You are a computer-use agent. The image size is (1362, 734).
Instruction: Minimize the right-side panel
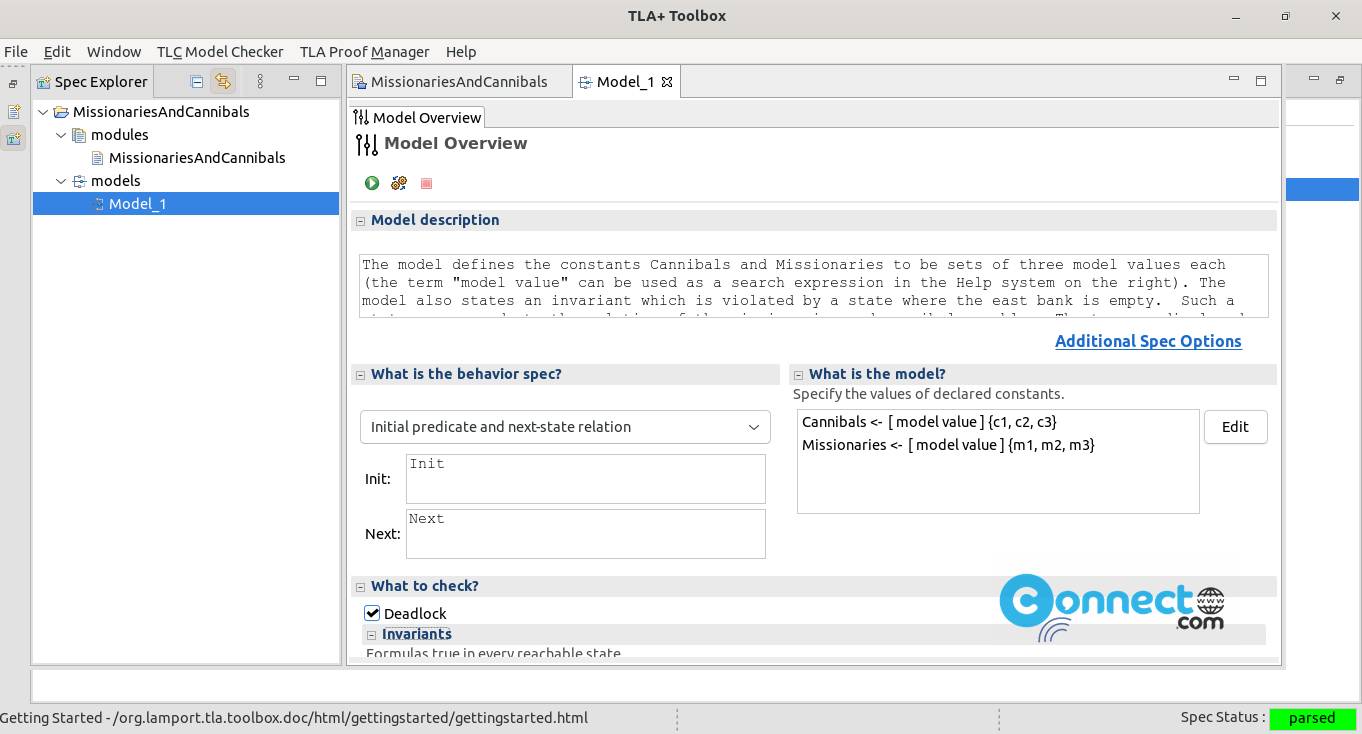coord(1314,79)
